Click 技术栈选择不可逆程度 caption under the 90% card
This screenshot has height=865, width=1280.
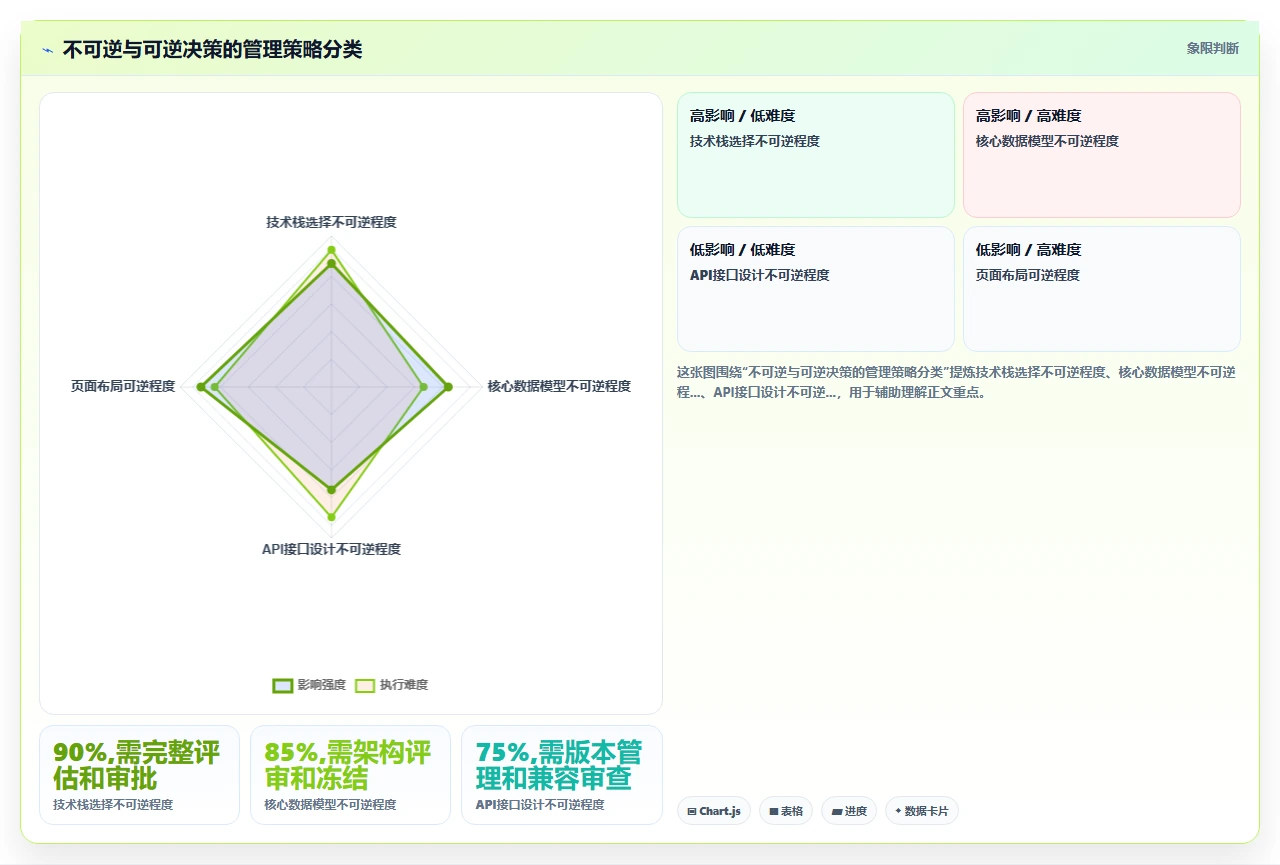click(113, 805)
